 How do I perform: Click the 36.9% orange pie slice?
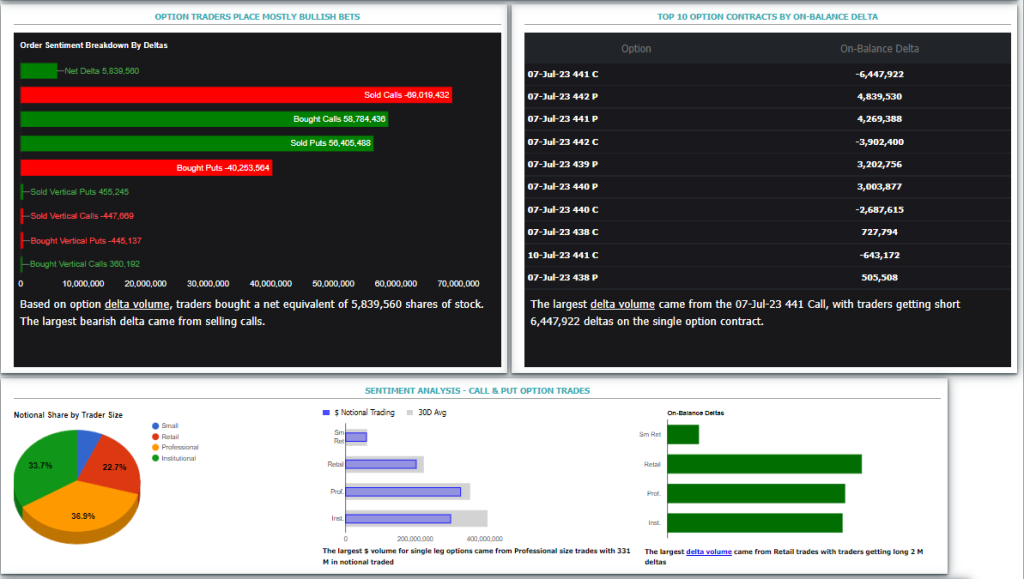point(82,512)
